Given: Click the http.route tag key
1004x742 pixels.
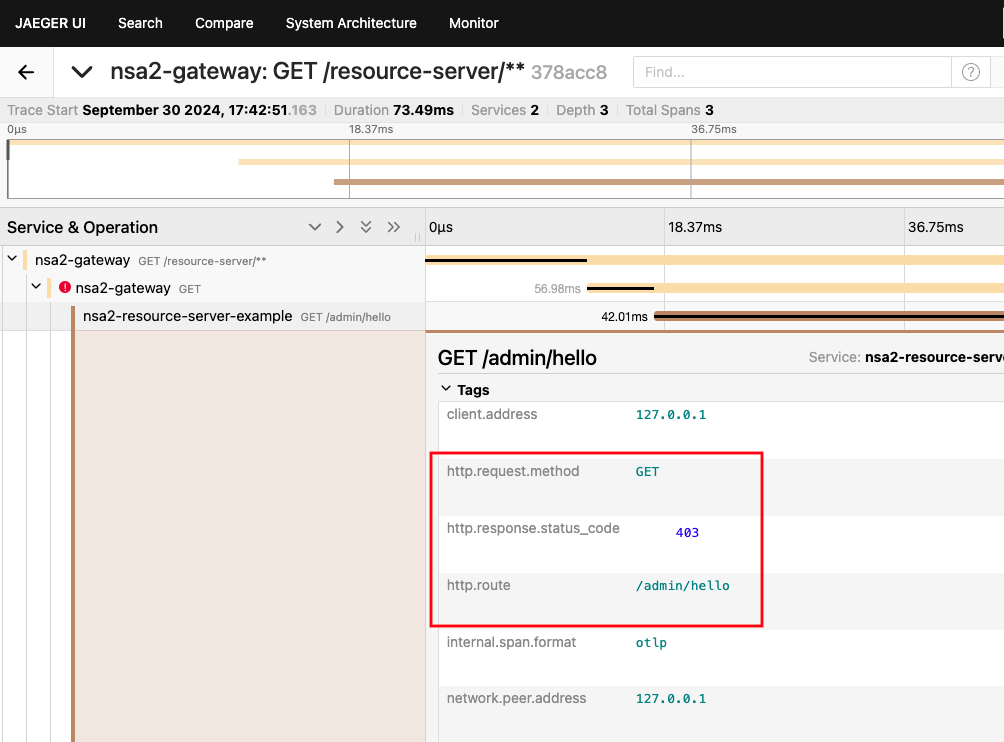Looking at the screenshot, I should point(478,586).
